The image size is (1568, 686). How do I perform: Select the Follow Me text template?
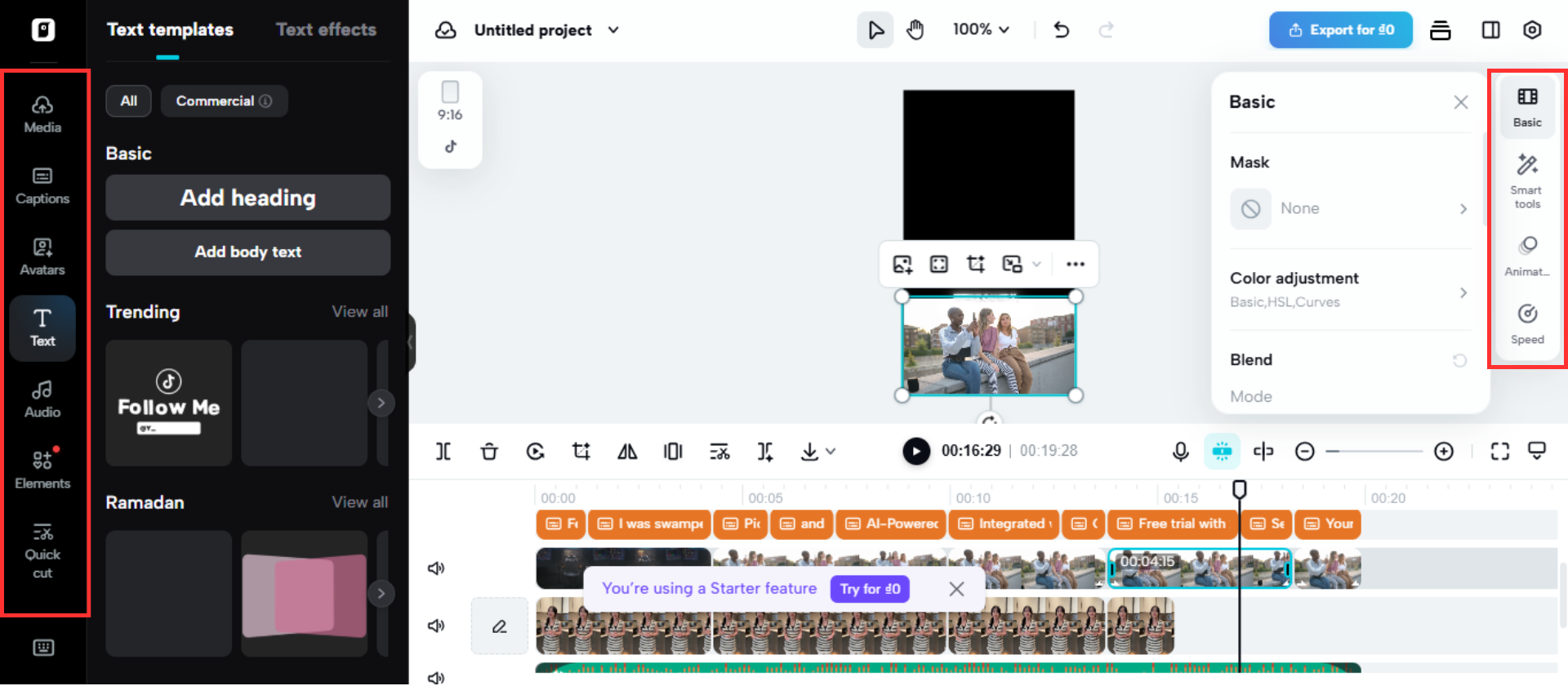[x=169, y=403]
